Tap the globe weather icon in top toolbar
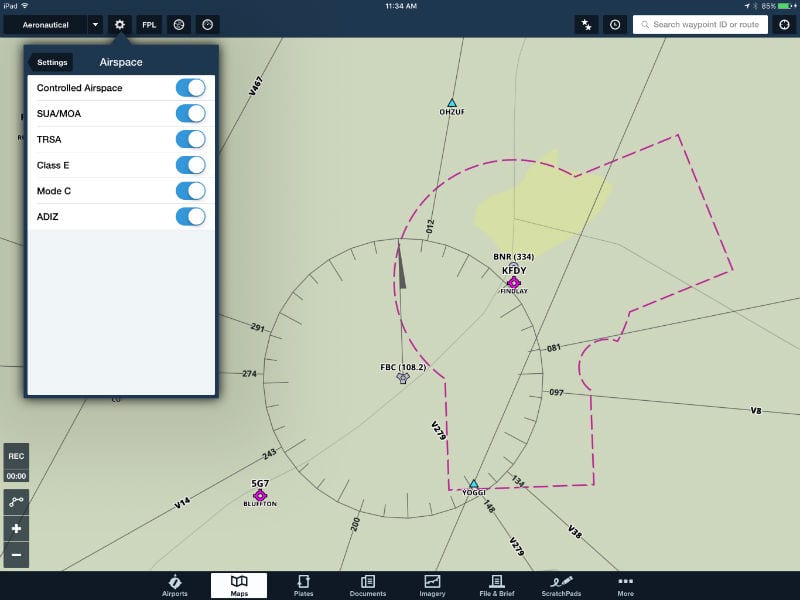The height and width of the screenshot is (600, 800). pyautogui.click(x=179, y=24)
